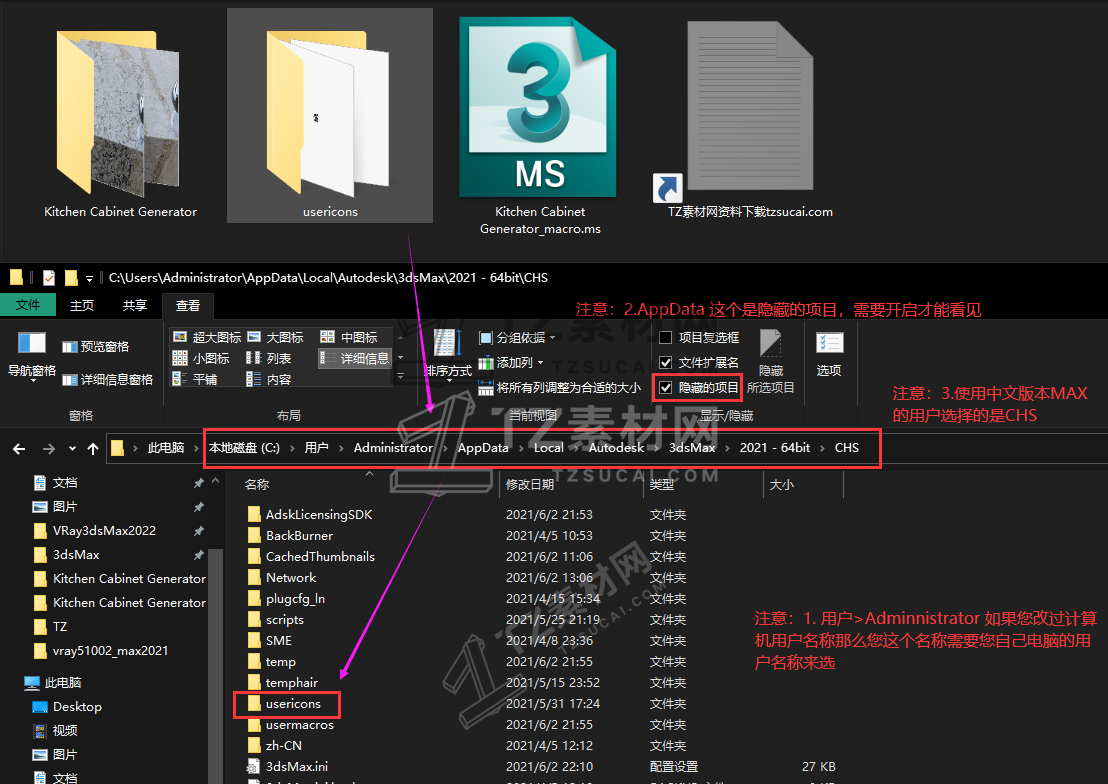Enable the 项目复选框 checkbox

tap(666, 338)
